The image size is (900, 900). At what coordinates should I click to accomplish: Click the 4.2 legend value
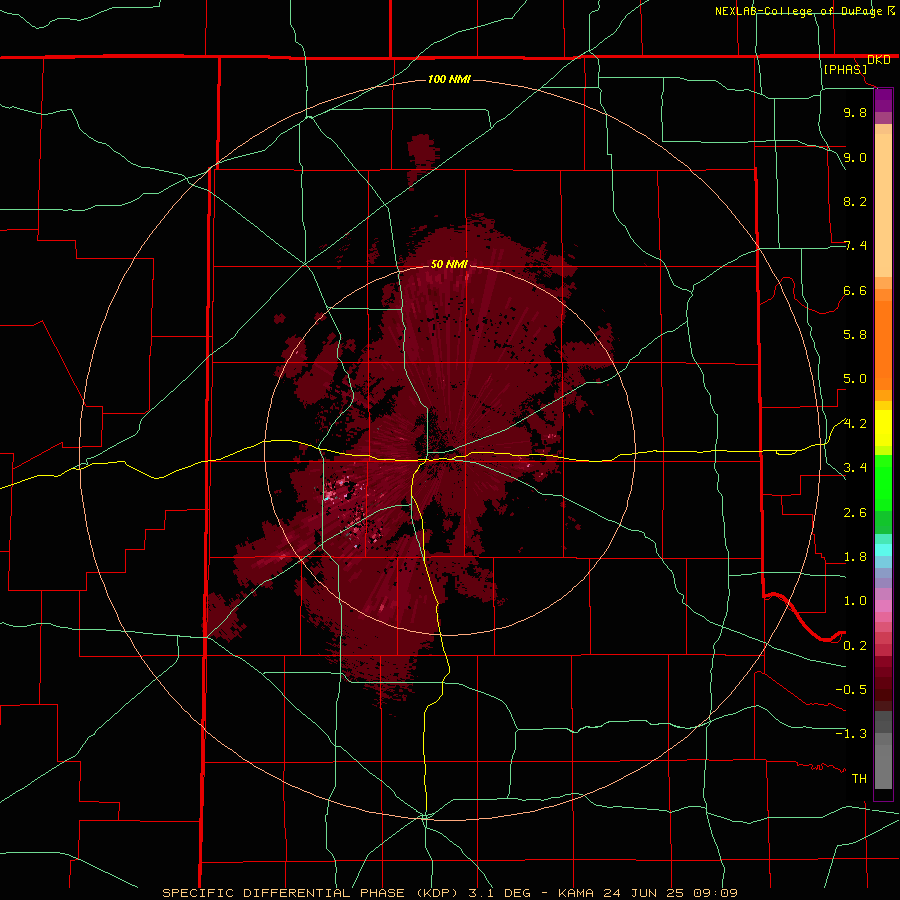[x=855, y=424]
